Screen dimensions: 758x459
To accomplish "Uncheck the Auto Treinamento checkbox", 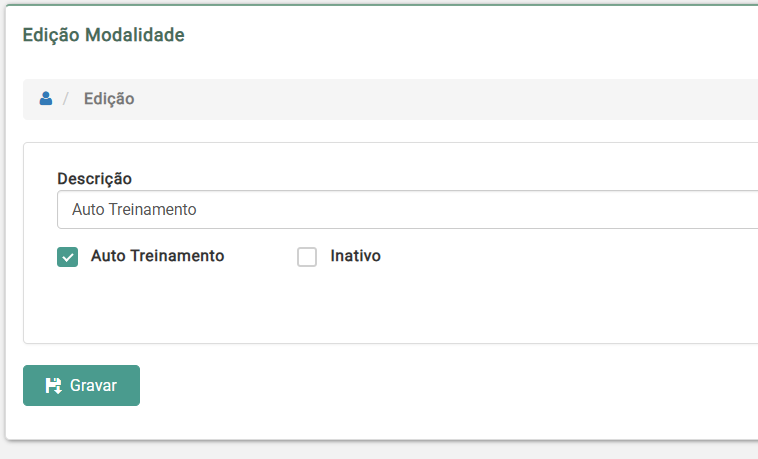I will [x=67, y=257].
